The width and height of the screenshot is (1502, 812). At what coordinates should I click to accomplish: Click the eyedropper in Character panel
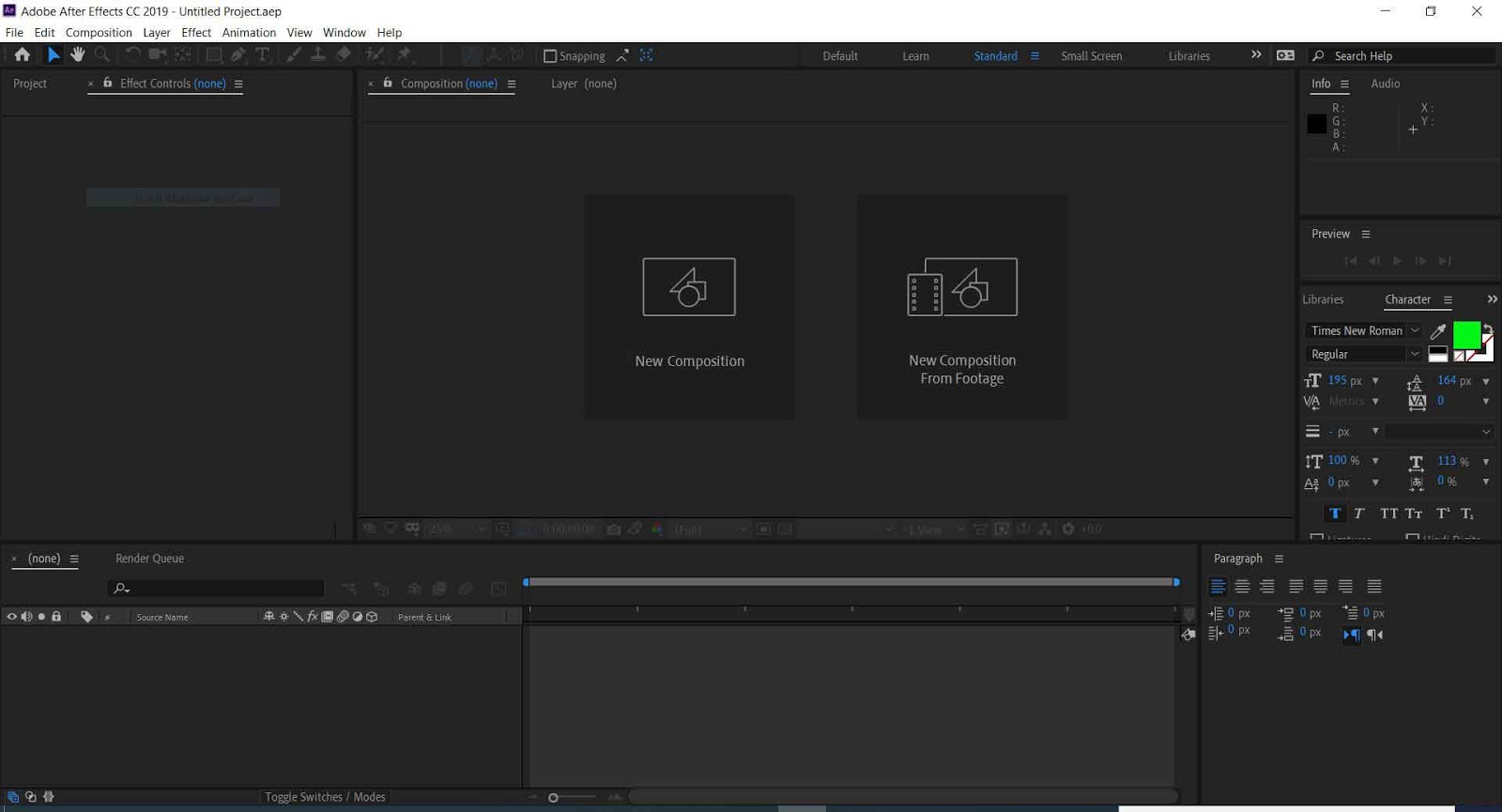pos(1438,330)
